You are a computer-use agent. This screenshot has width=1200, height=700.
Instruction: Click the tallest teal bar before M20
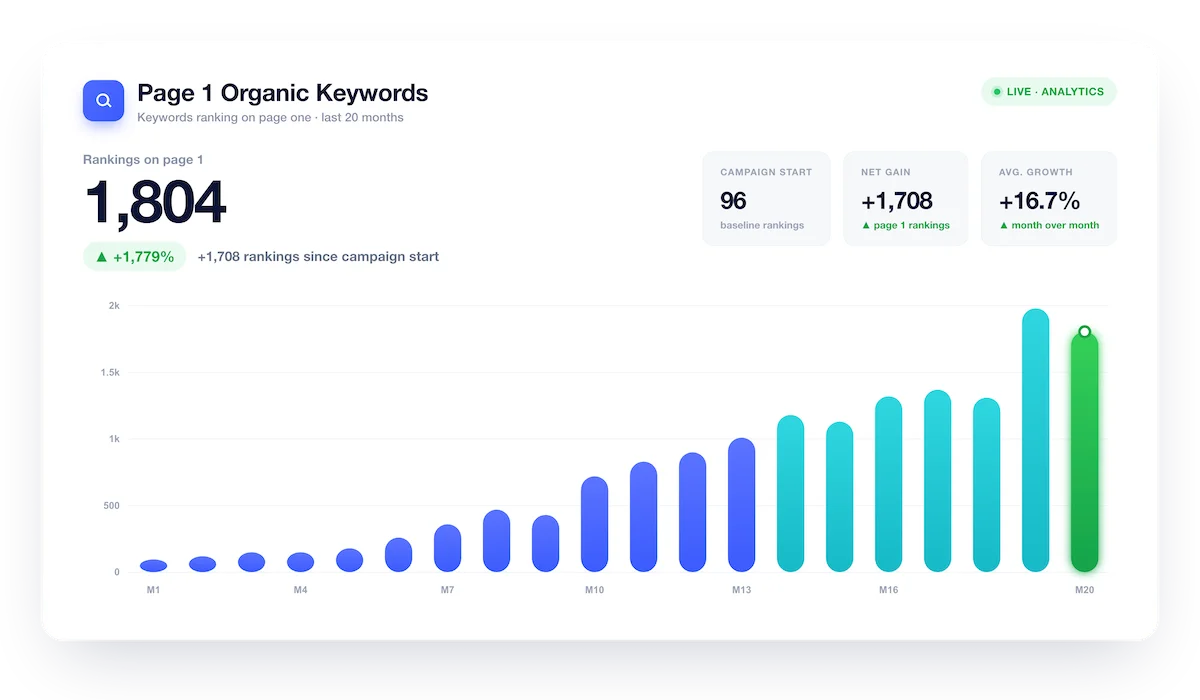pos(1036,440)
